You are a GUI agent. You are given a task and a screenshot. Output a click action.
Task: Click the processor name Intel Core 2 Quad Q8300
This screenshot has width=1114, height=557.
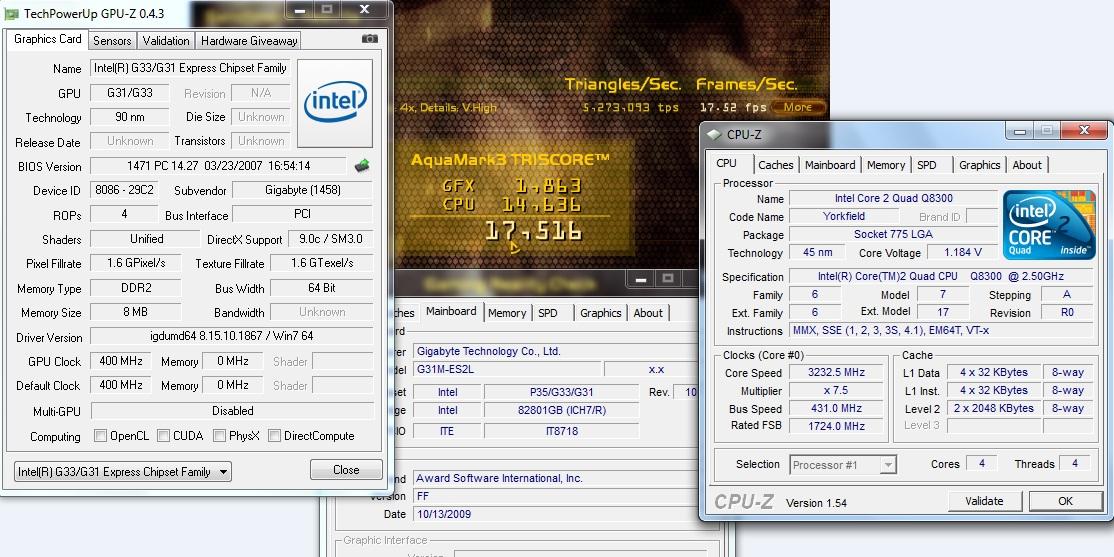pyautogui.click(x=894, y=198)
